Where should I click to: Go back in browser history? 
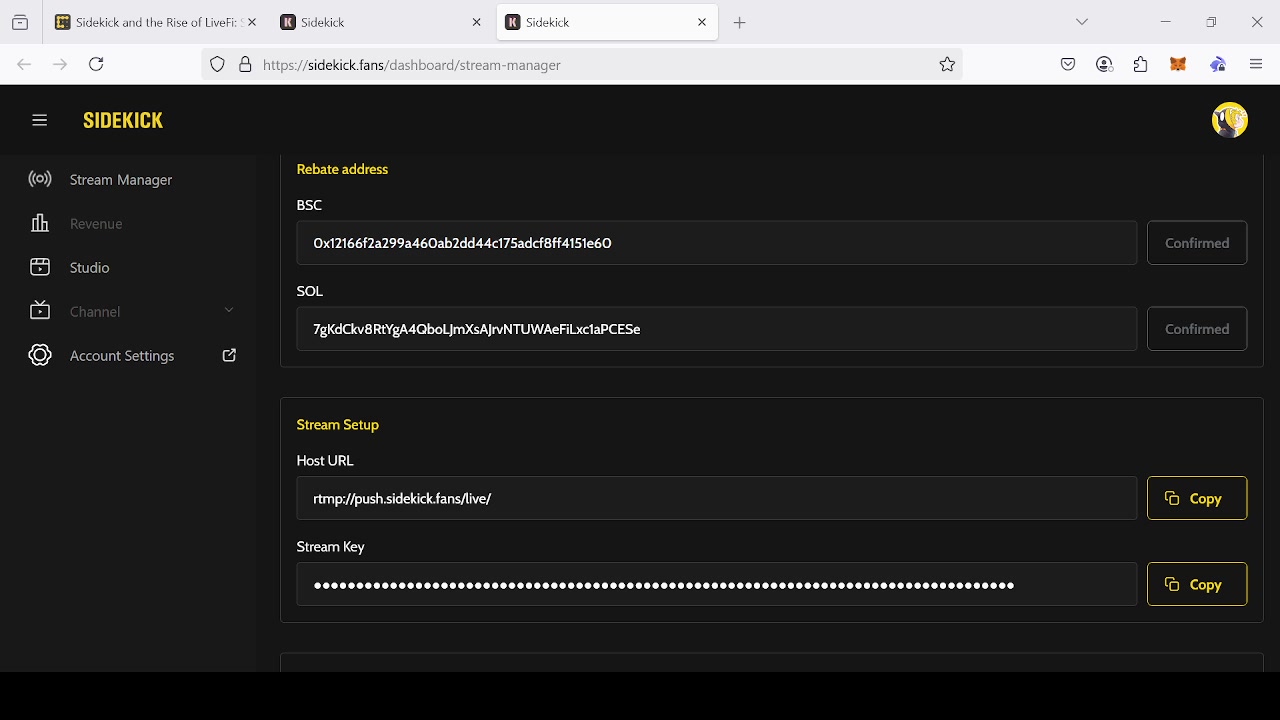click(x=24, y=64)
